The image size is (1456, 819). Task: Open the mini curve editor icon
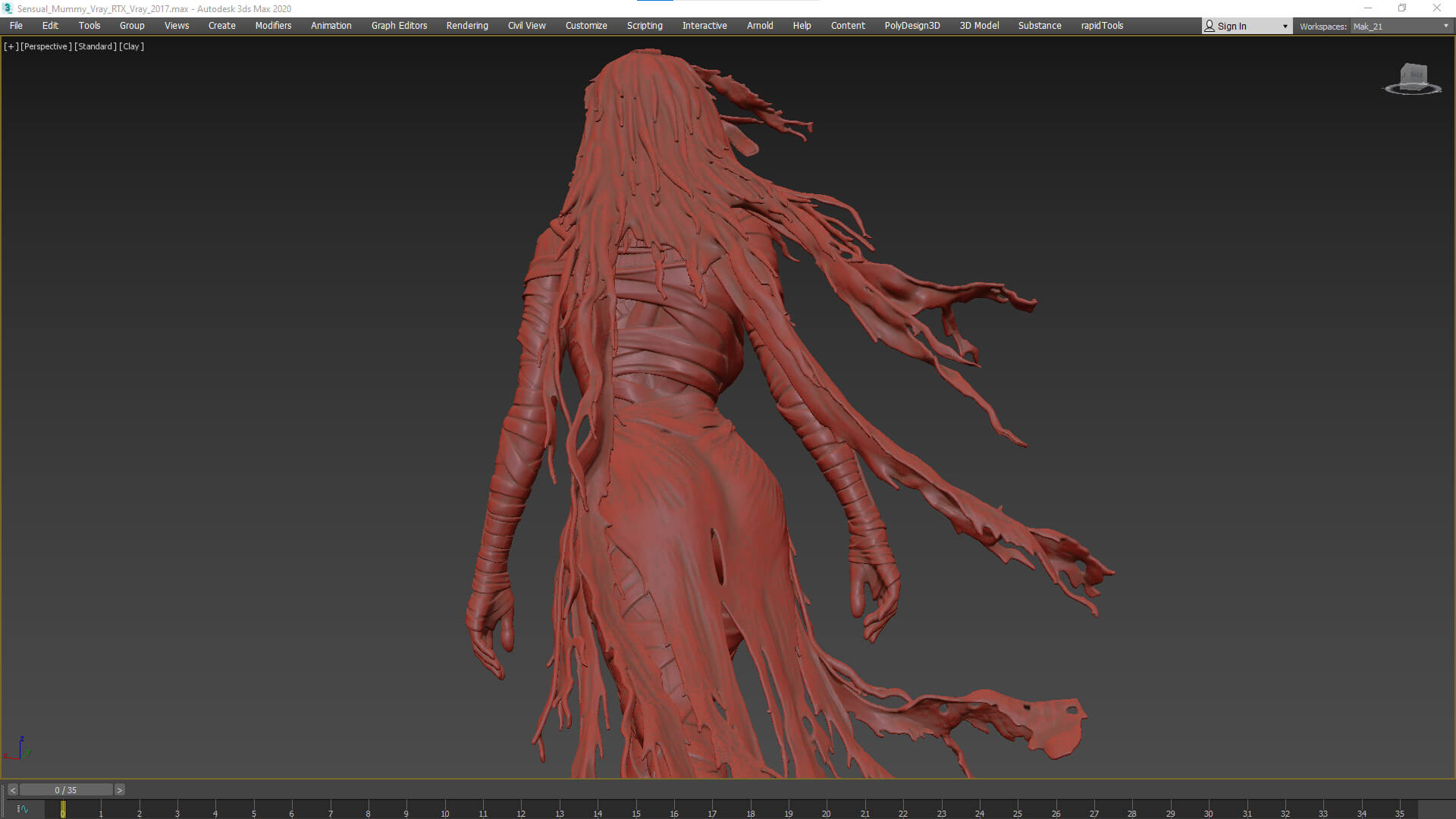23,809
